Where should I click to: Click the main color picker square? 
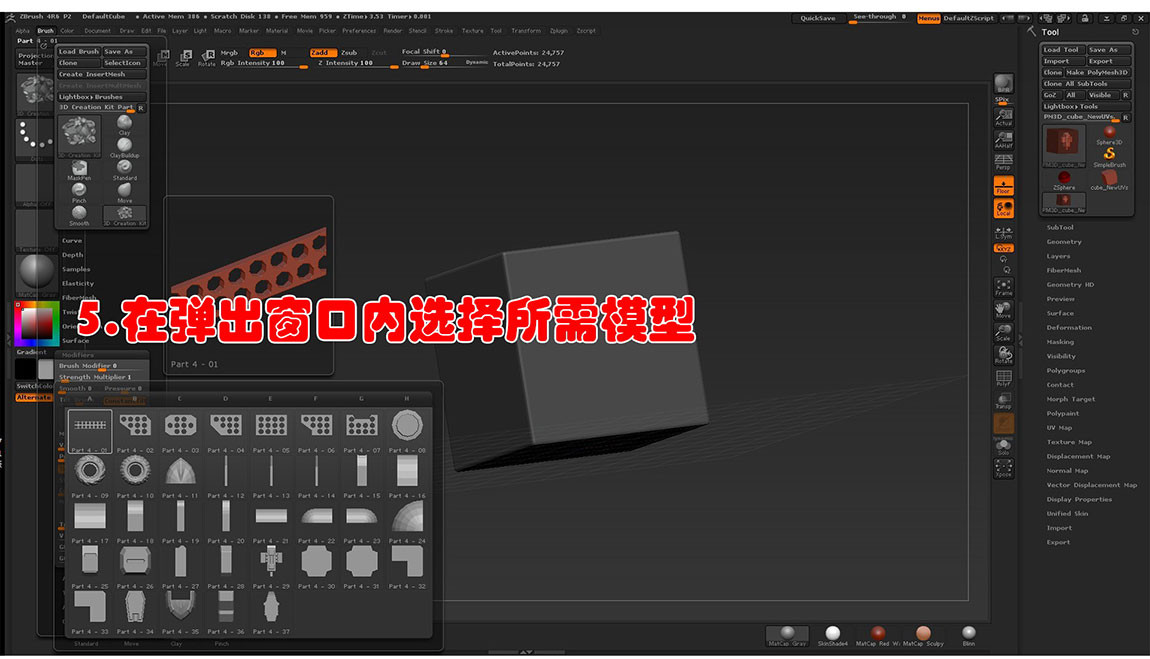[37, 323]
